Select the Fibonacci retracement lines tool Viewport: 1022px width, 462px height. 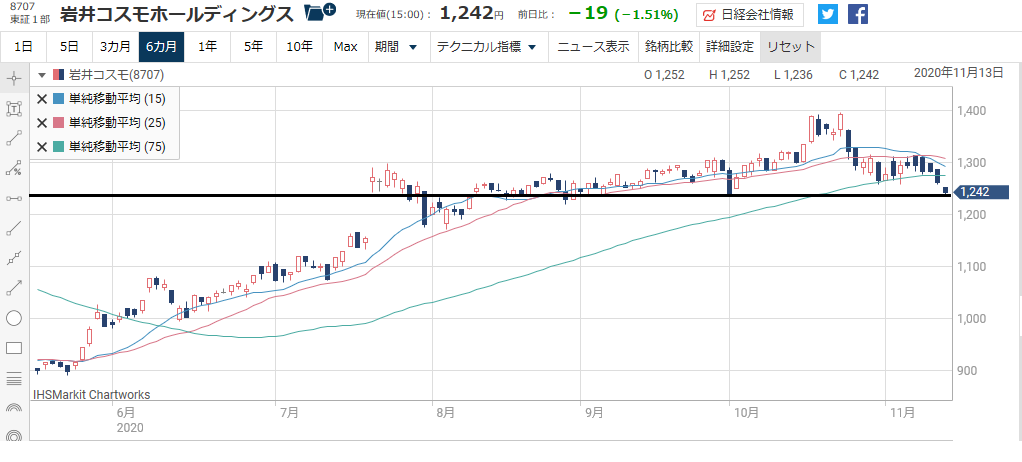click(14, 377)
